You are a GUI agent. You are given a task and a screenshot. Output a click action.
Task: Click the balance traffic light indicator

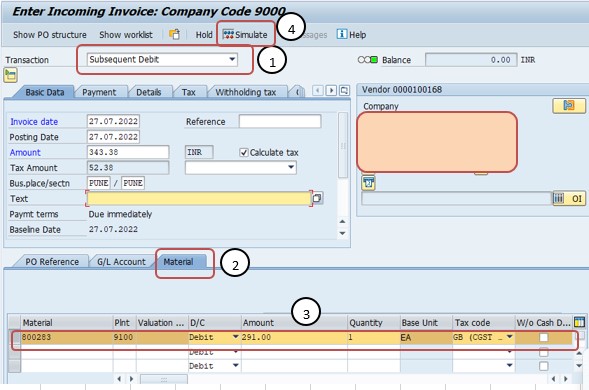click(x=367, y=60)
